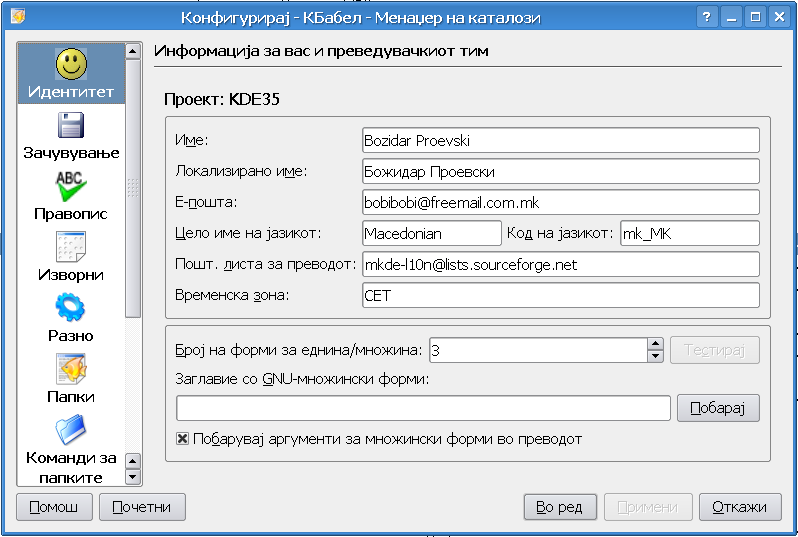798x537 pixels.
Task: Increase the number of plural forms
Action: [x=656, y=344]
